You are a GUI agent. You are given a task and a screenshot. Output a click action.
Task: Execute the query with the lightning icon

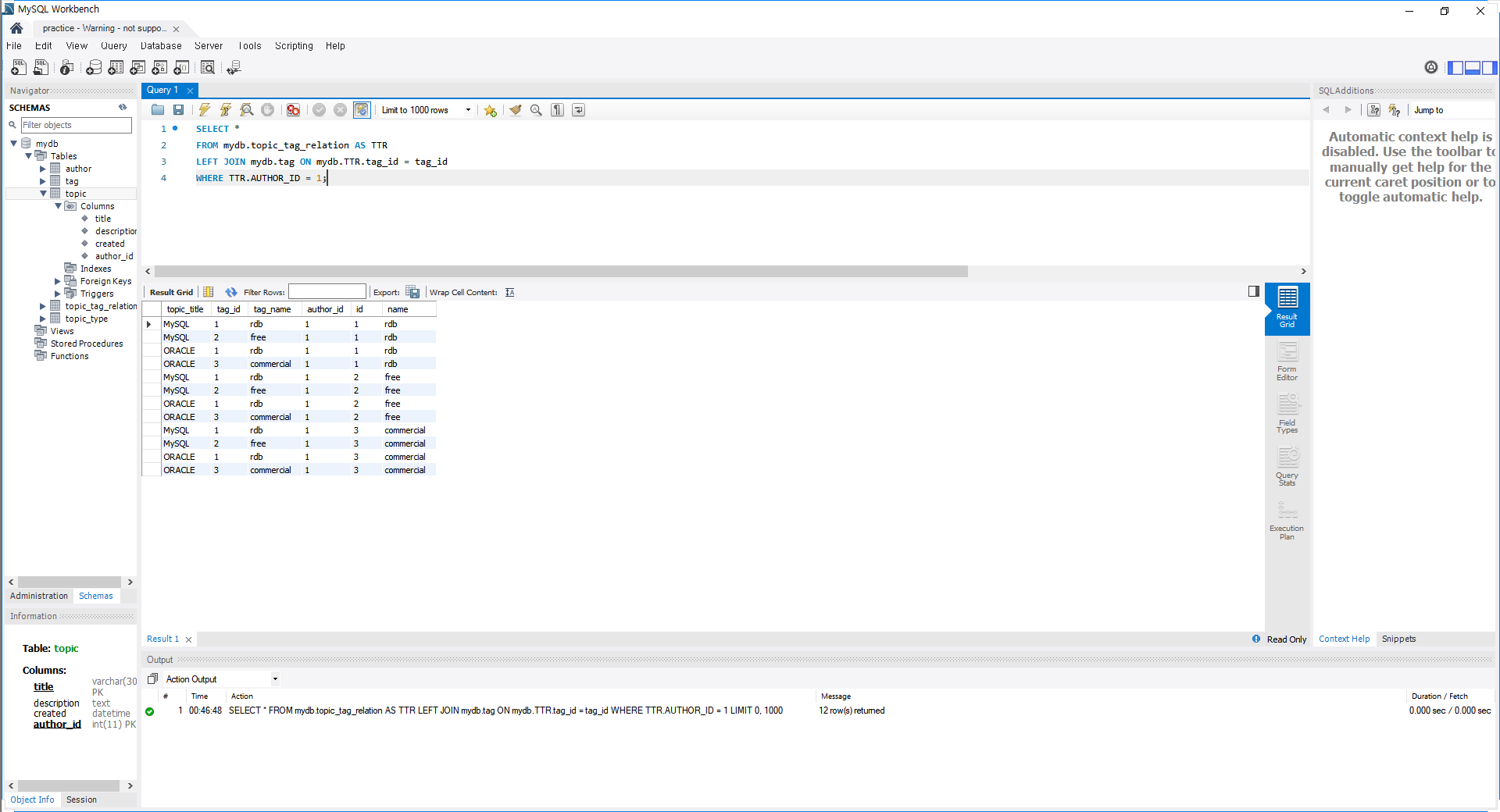point(205,110)
